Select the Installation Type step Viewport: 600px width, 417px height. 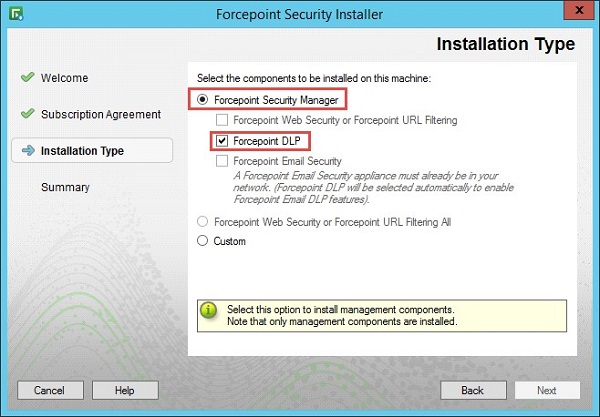click(82, 151)
